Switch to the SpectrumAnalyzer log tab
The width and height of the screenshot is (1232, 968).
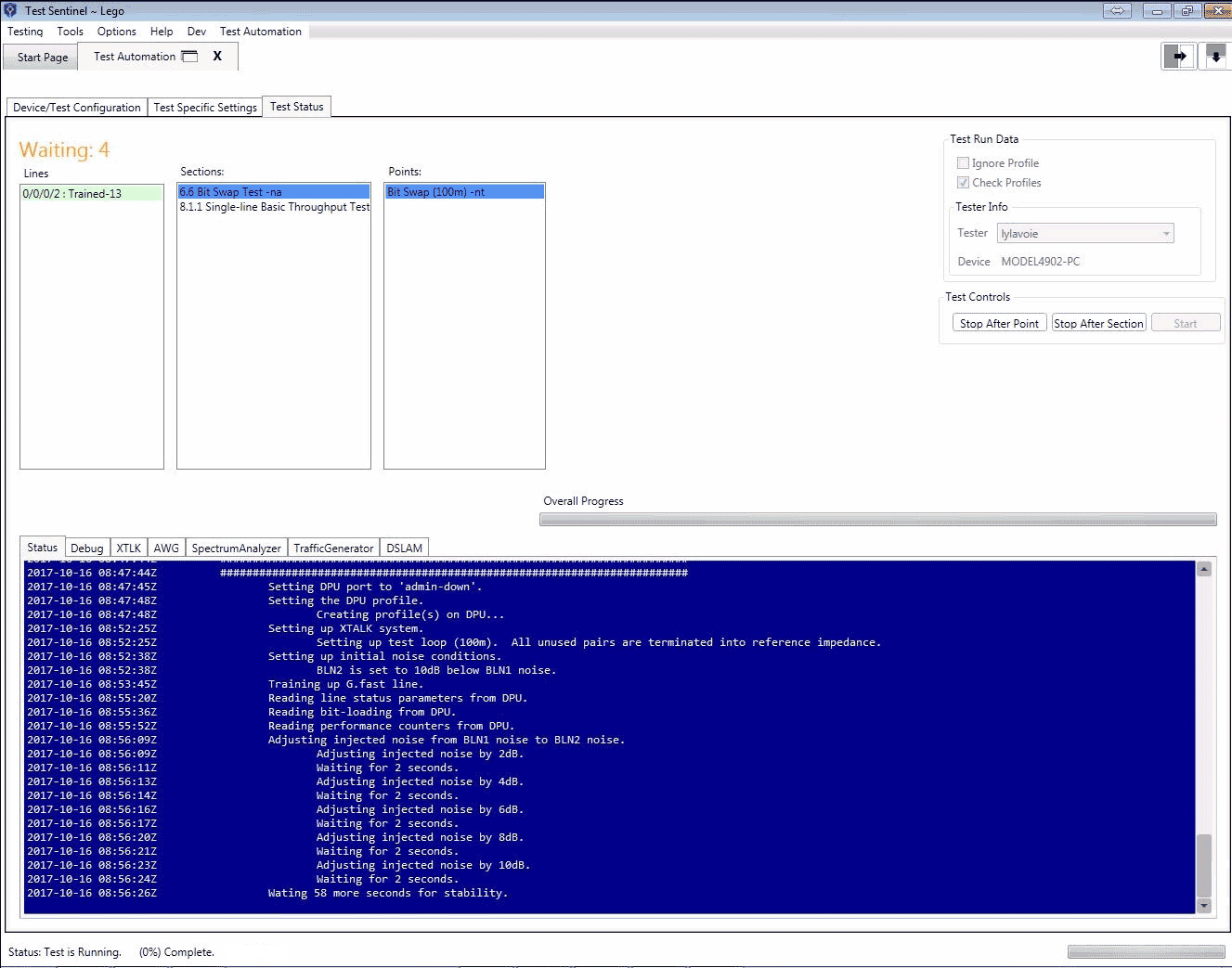(236, 549)
